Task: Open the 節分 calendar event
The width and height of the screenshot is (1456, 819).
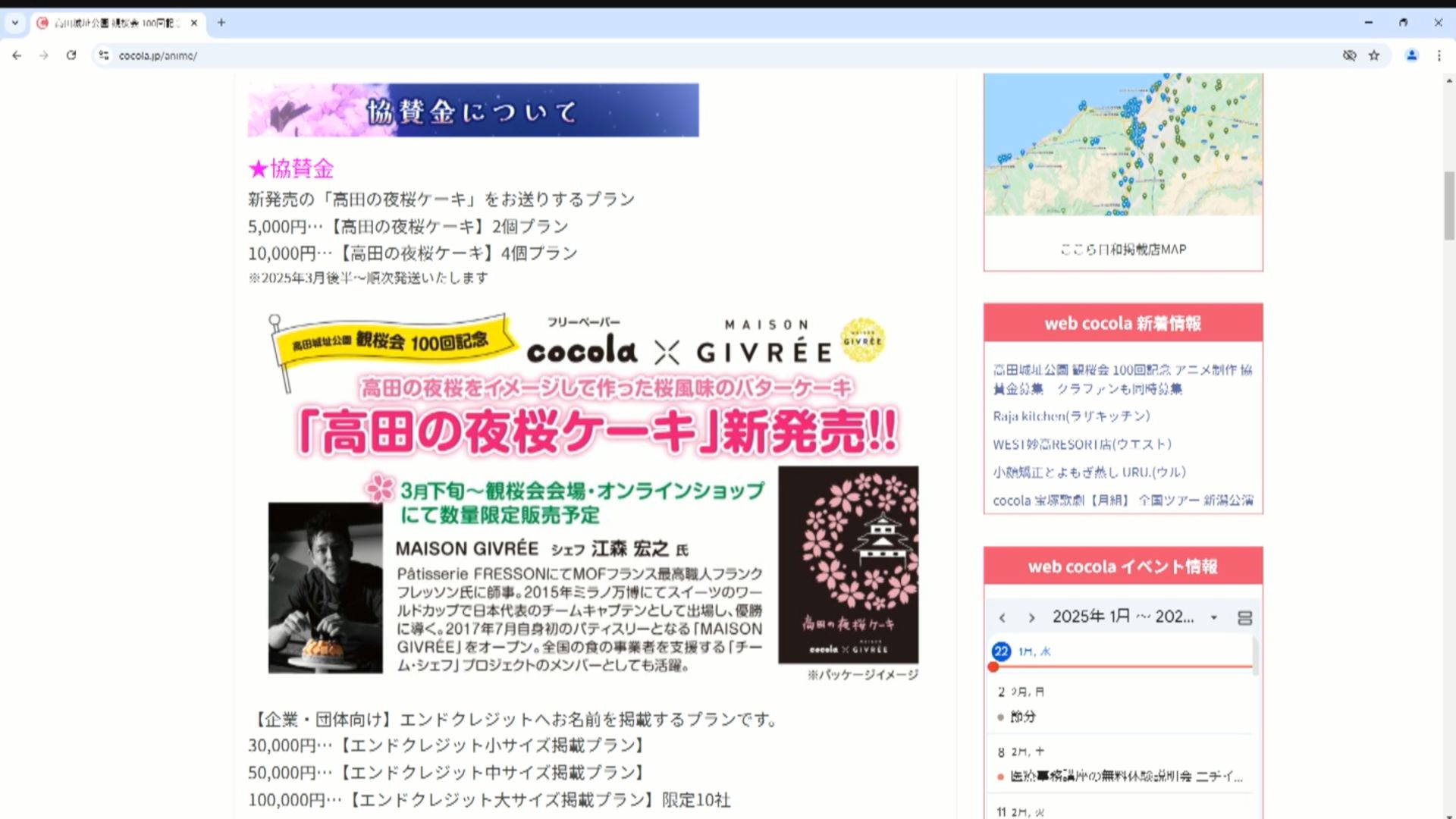Action: click(1023, 717)
